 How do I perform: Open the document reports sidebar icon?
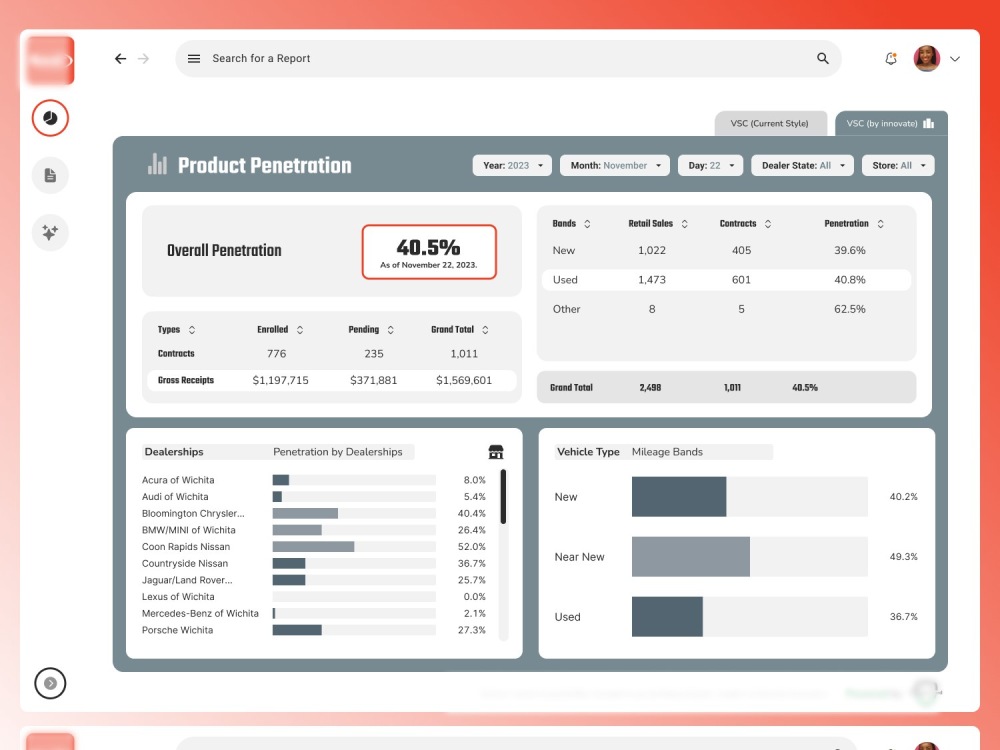coord(50,175)
